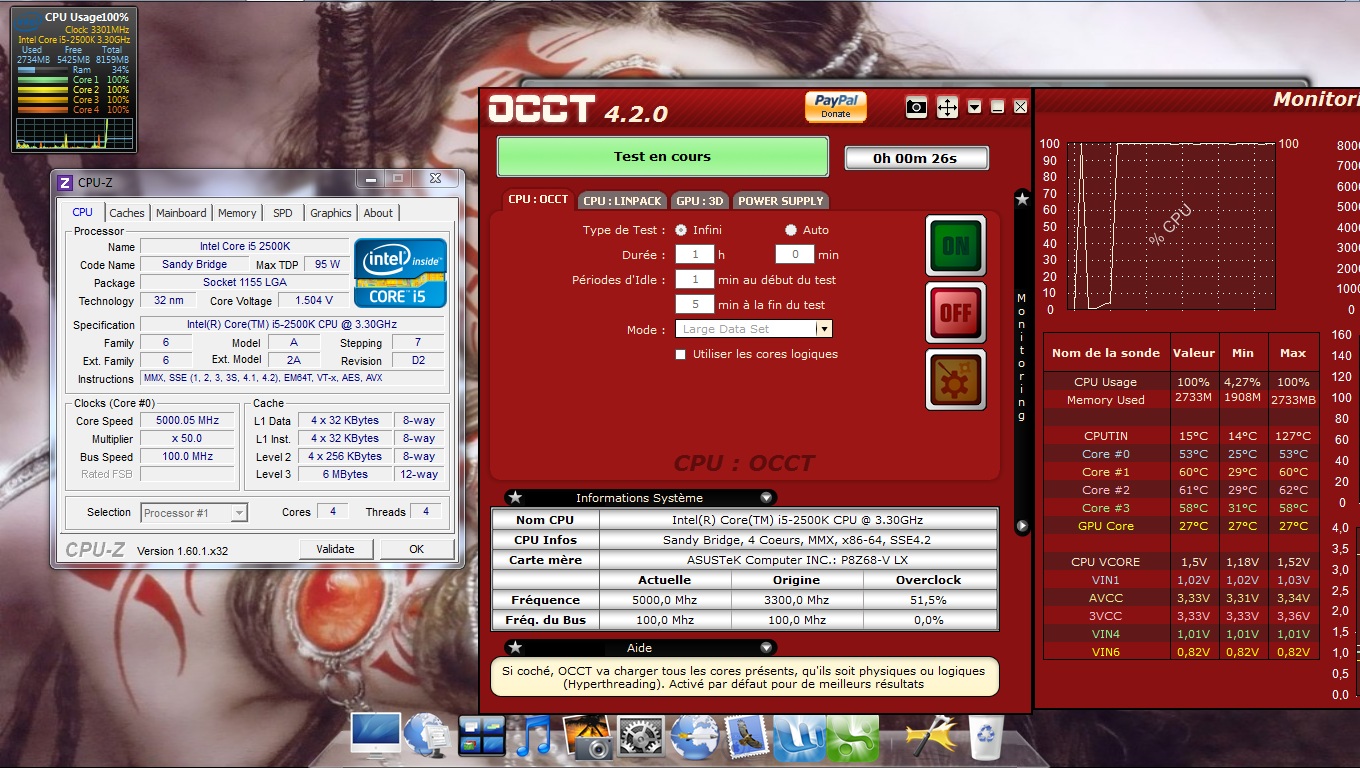The height and width of the screenshot is (768, 1360).
Task: Take a screenshot with OCCT camera icon
Action: (916, 107)
